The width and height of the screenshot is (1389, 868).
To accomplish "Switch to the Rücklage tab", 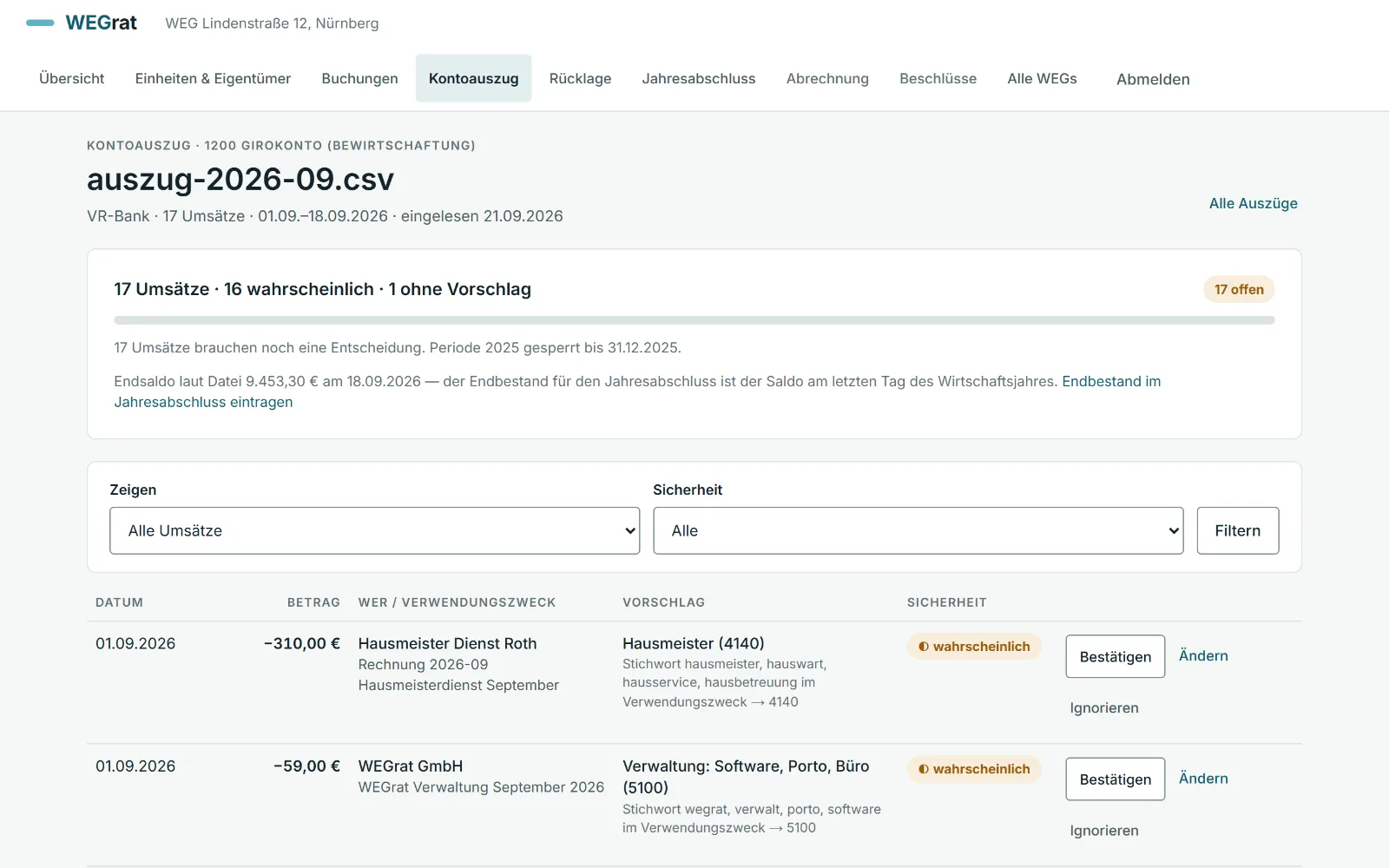I will [580, 78].
